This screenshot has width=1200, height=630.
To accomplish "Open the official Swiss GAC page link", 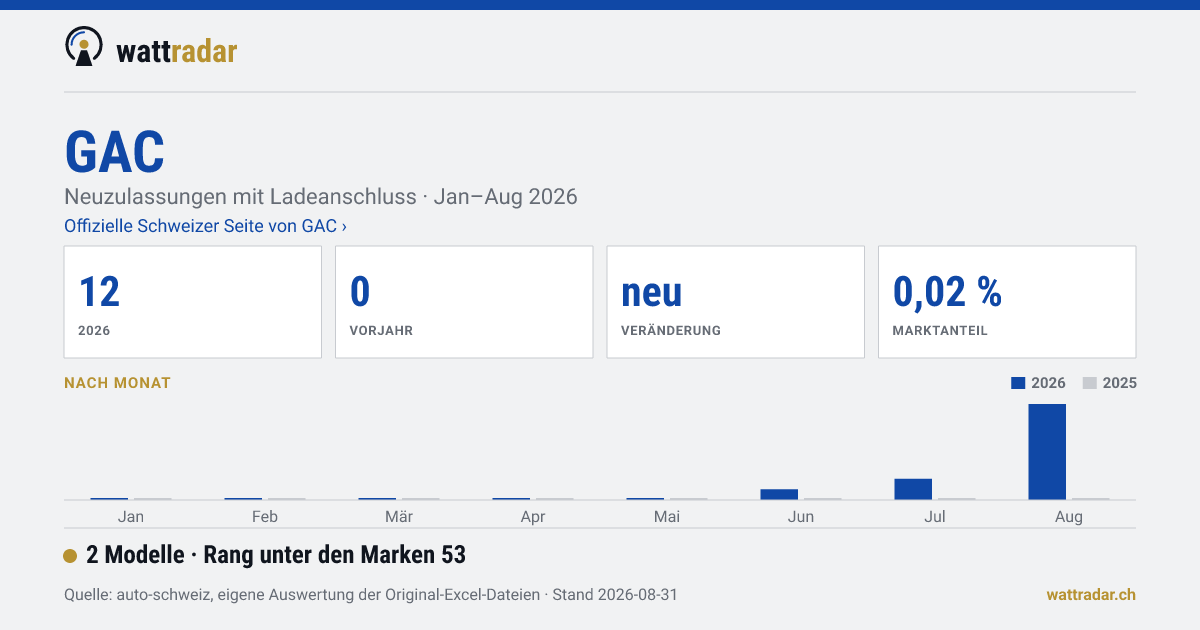I will click(x=205, y=226).
